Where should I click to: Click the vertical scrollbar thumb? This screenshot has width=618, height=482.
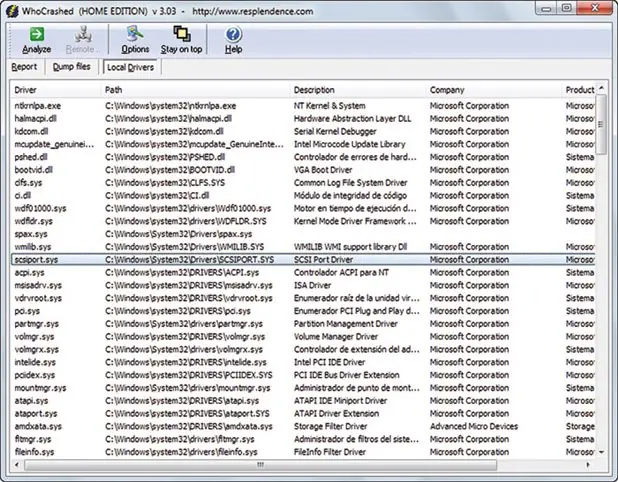point(601,125)
